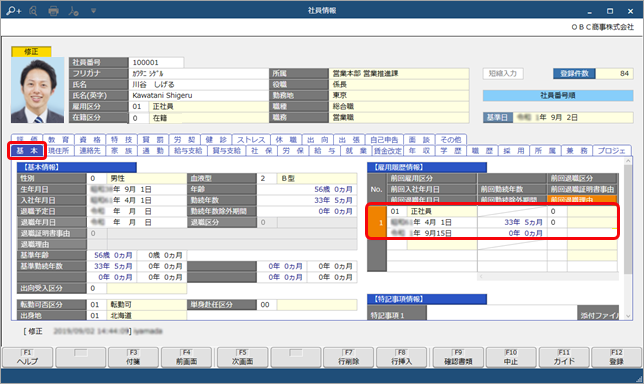Click the 出身地 value 北海道
The width and height of the screenshot is (644, 384).
147,315
